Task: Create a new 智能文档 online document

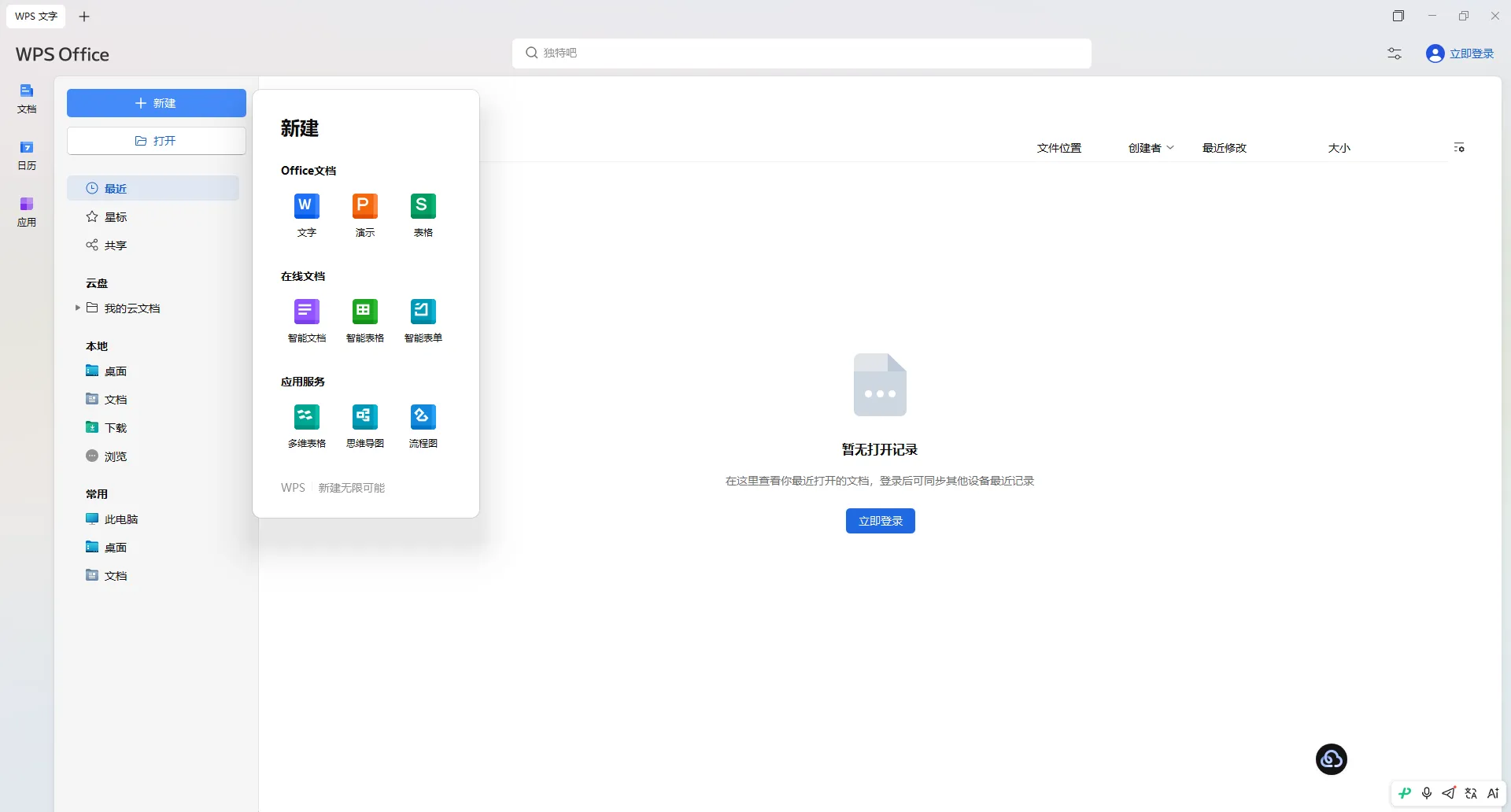Action: 306,320
